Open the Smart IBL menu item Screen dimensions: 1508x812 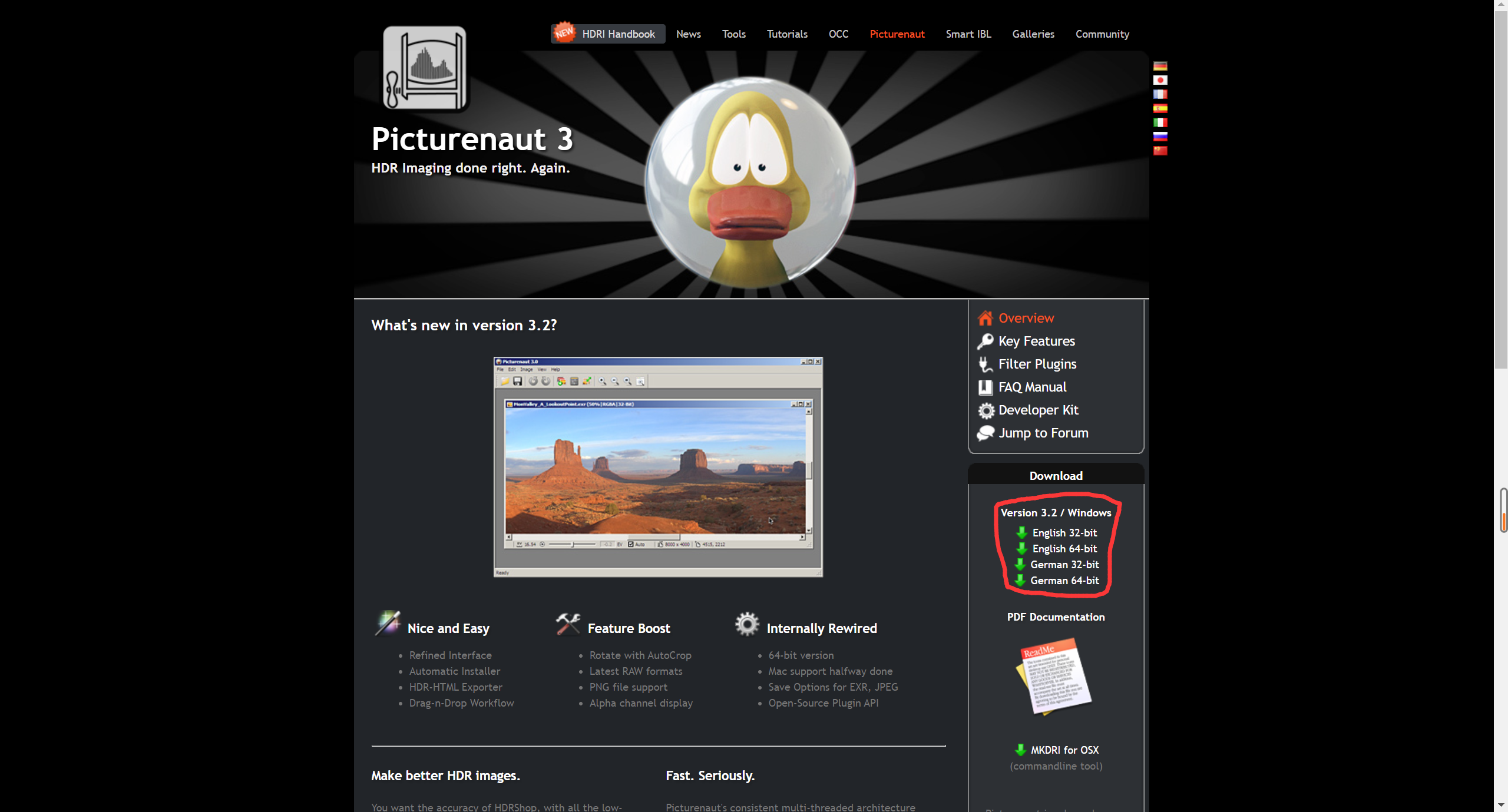[968, 34]
